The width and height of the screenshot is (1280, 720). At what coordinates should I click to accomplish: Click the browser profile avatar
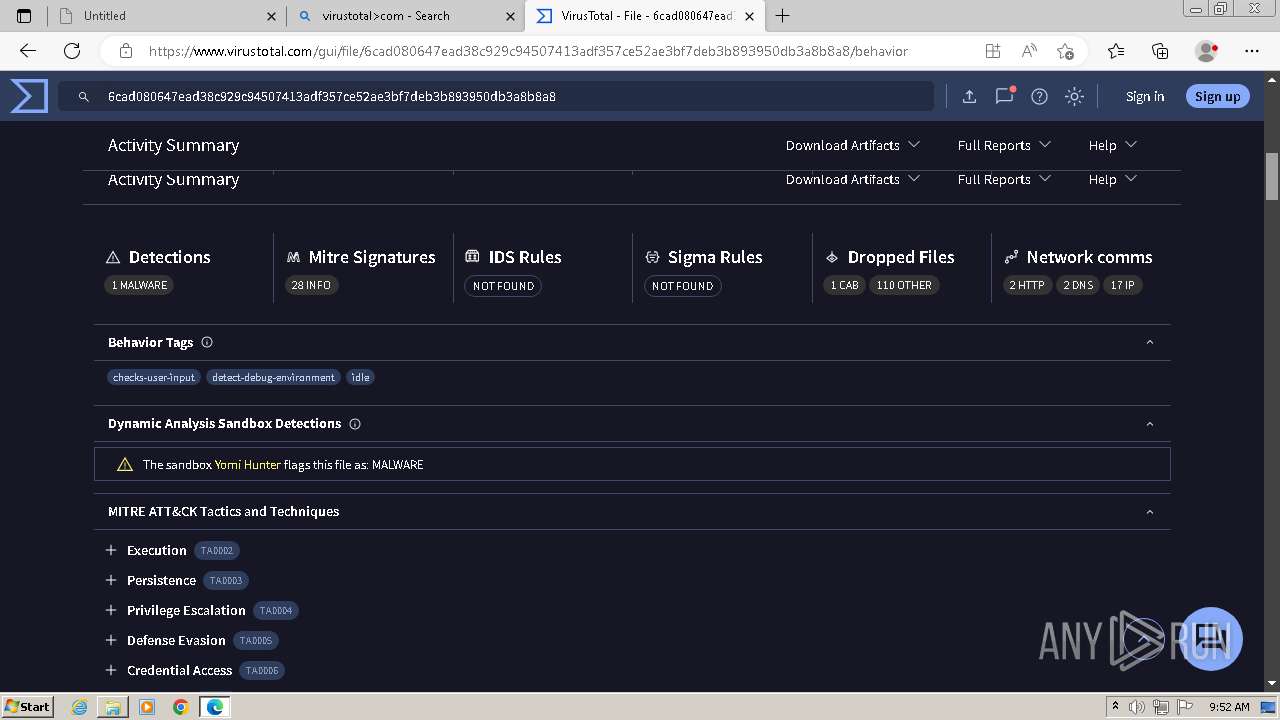1206,51
